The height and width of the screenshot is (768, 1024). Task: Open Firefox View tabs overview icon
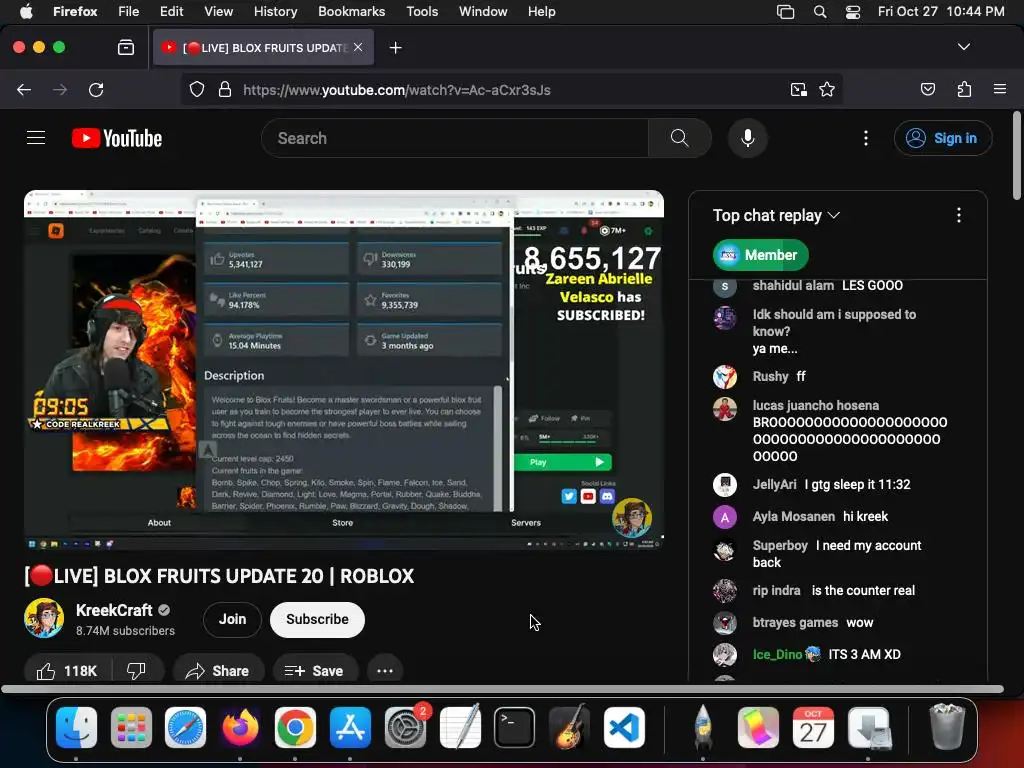[125, 48]
